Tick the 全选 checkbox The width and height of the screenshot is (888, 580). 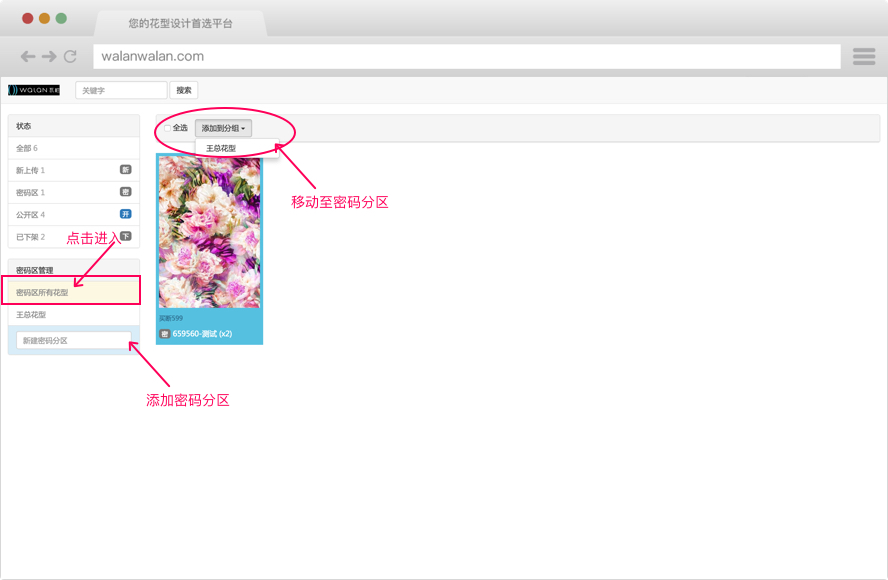(167, 128)
